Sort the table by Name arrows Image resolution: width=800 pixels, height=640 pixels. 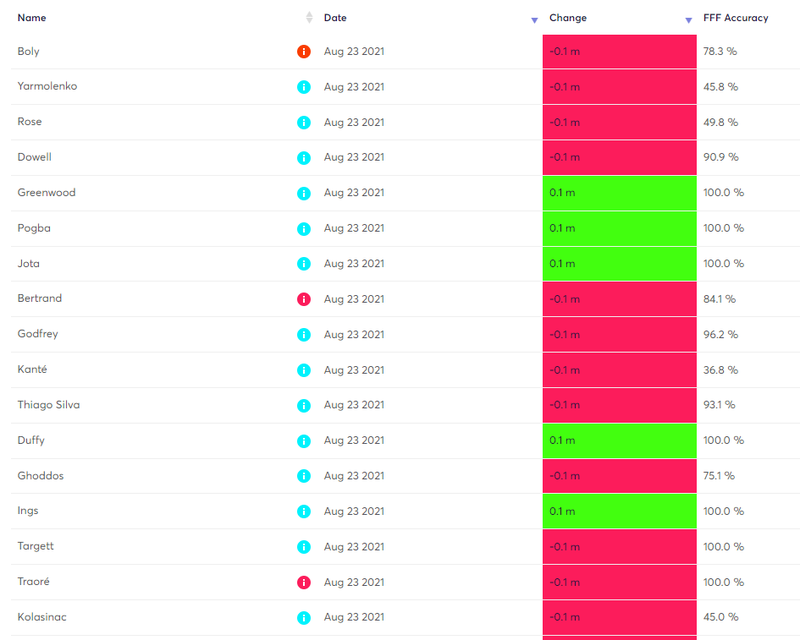tap(309, 18)
